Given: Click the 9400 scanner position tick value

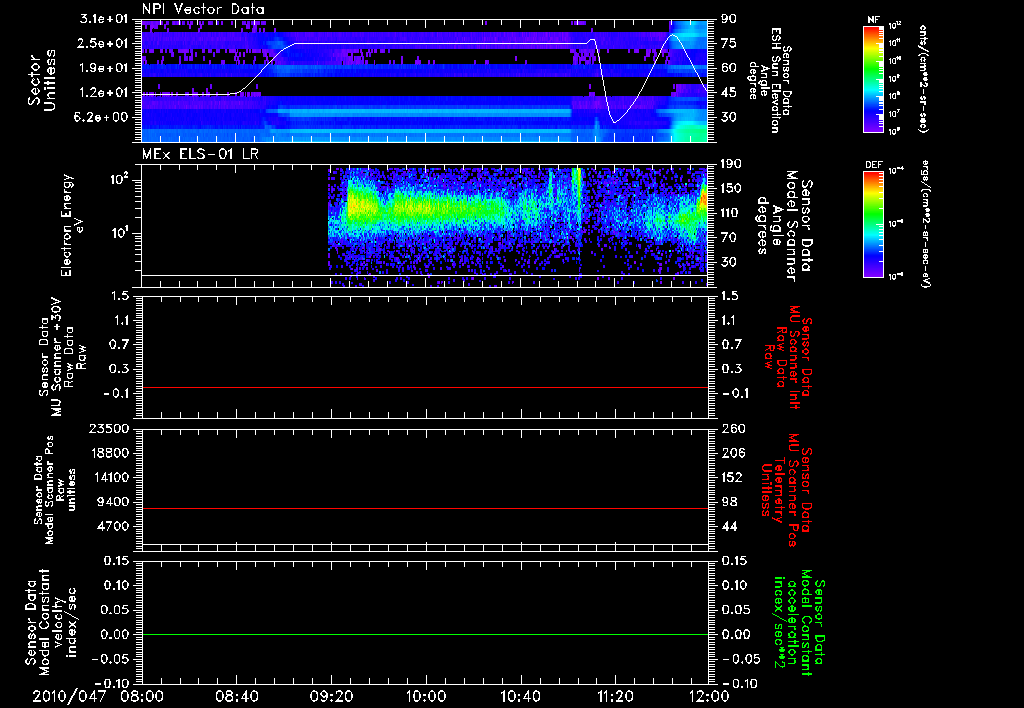Looking at the screenshot, I should point(113,502).
